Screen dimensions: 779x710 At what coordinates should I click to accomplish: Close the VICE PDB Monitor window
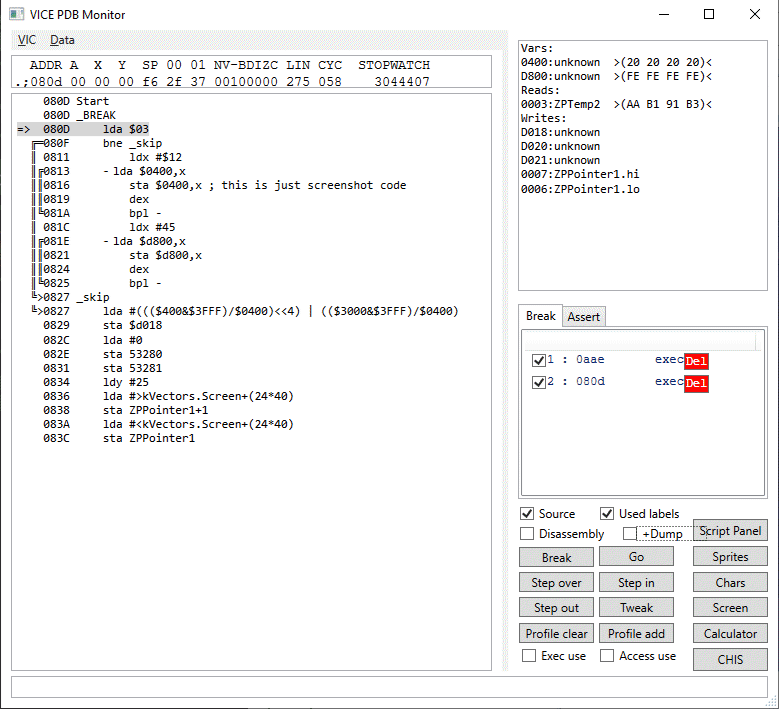(x=755, y=14)
